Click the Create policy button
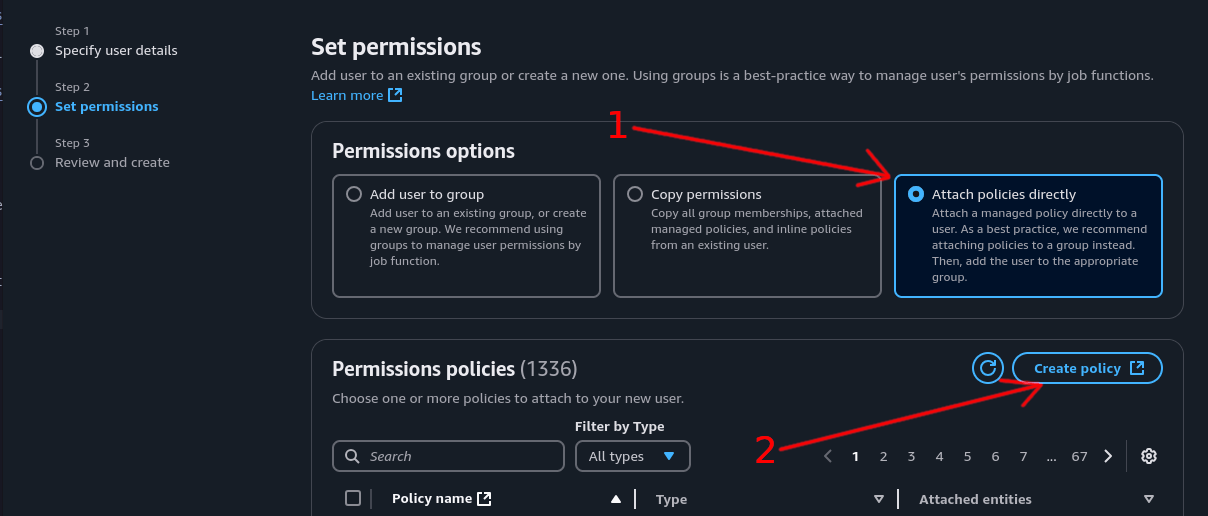The image size is (1208, 516). point(1087,368)
